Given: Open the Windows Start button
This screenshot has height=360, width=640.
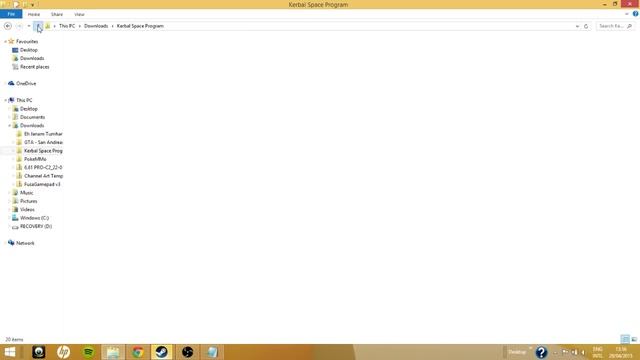Looking at the screenshot, I should pos(10,352).
